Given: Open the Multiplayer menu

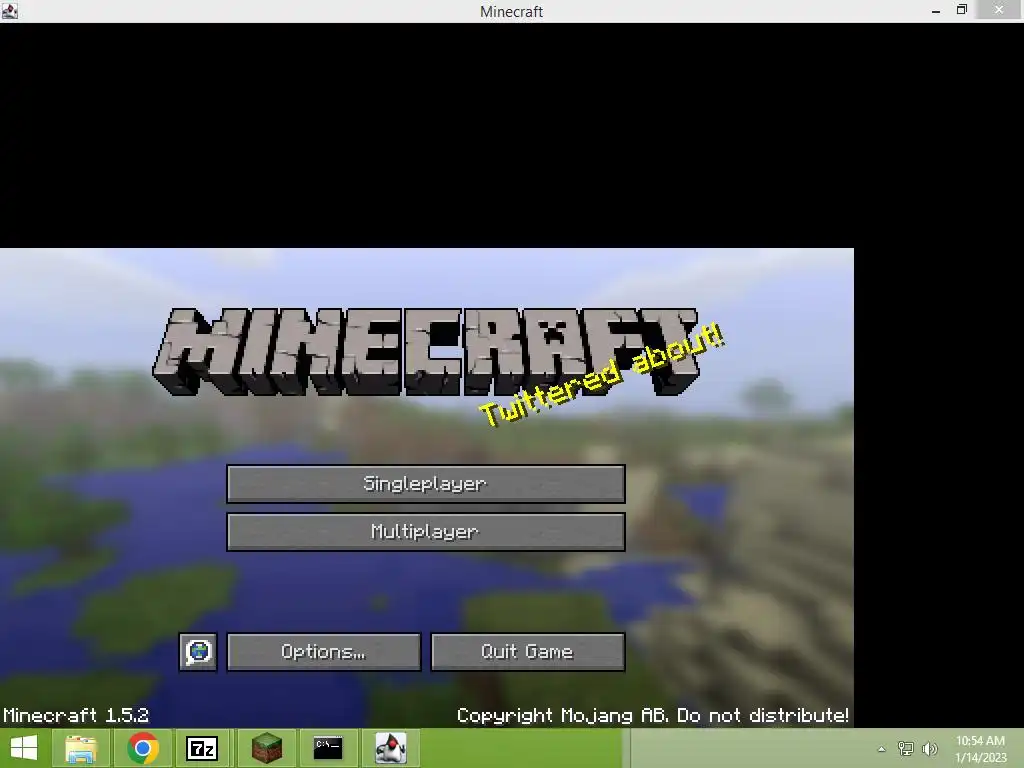Looking at the screenshot, I should 426,532.
